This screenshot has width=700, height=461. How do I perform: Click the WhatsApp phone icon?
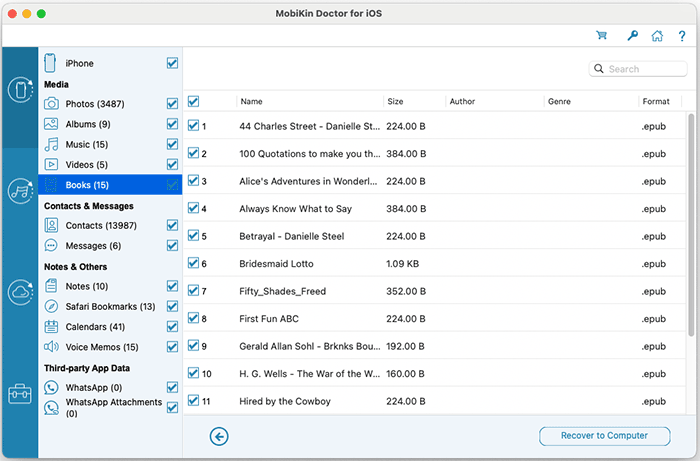tap(51, 387)
